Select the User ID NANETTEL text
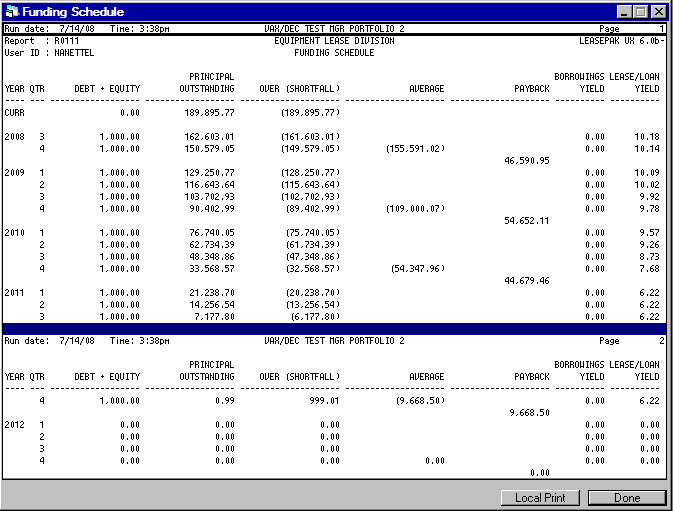The height and width of the screenshot is (511, 673). click(74, 53)
